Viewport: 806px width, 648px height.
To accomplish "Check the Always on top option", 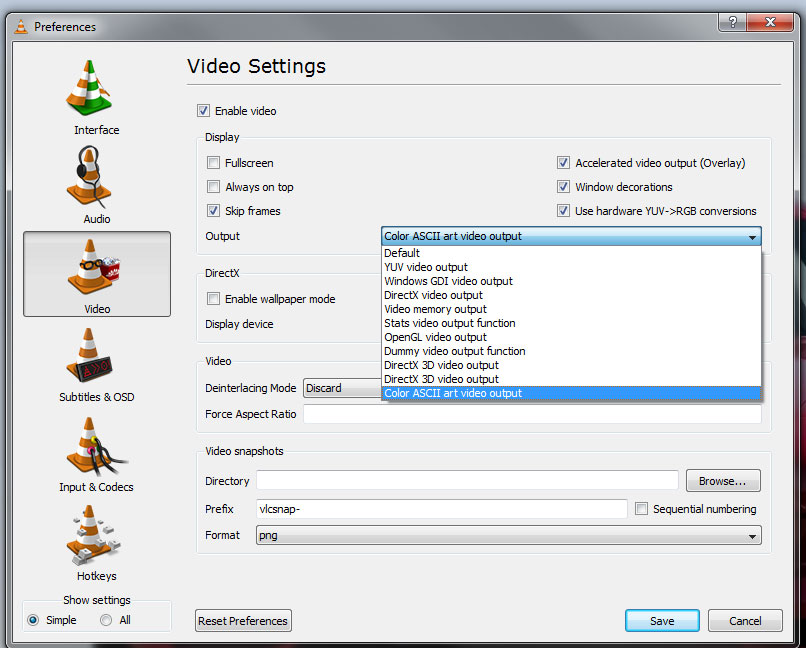I will coord(213,187).
